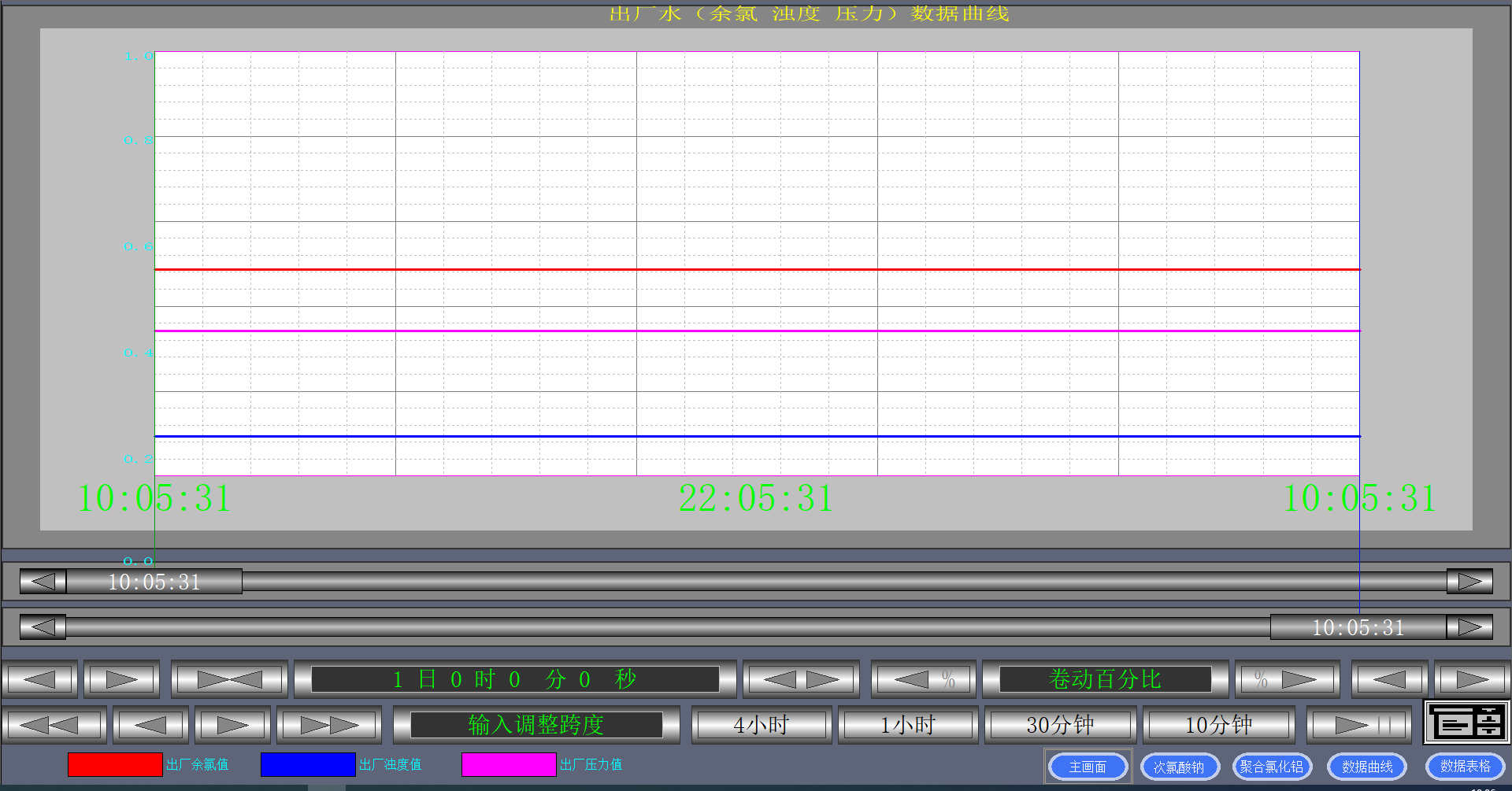Click the 出厂压力值 legend label
The width and height of the screenshot is (1512, 791).
(591, 765)
